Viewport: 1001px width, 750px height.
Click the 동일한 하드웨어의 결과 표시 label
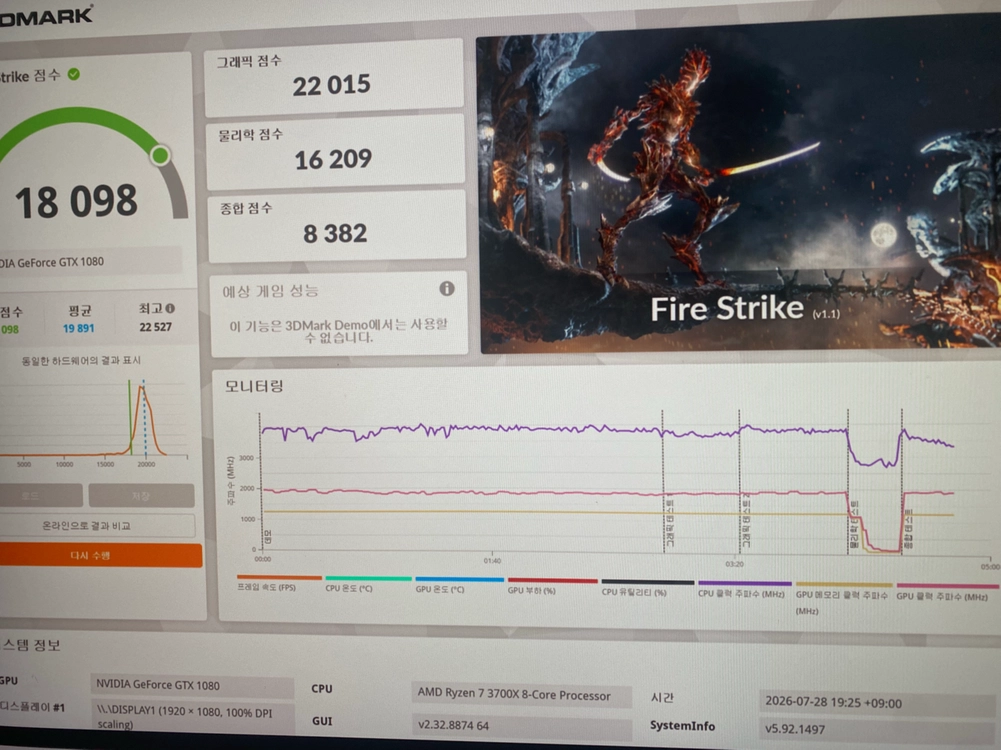pos(81,361)
